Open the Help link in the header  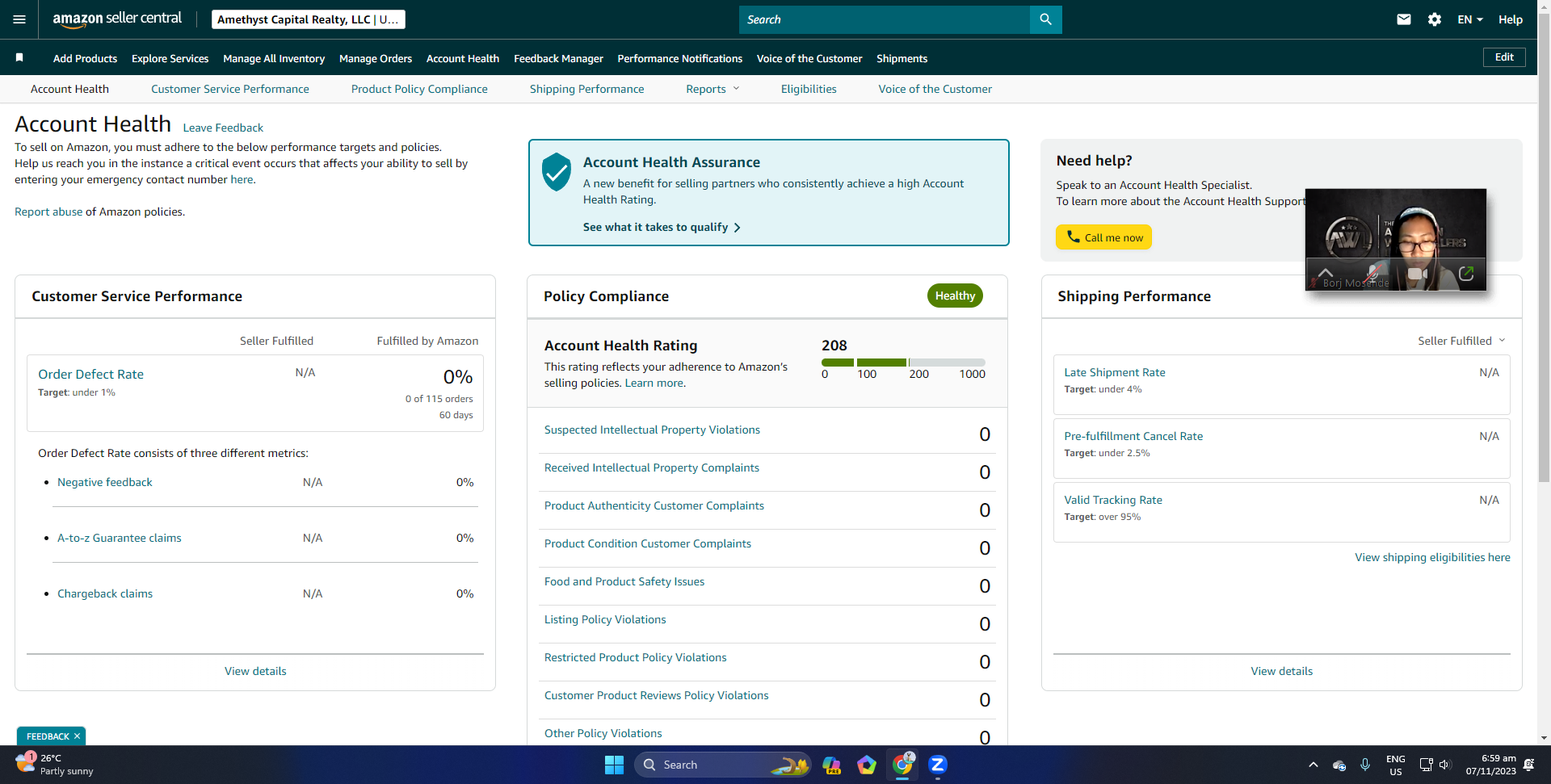pos(1511,19)
